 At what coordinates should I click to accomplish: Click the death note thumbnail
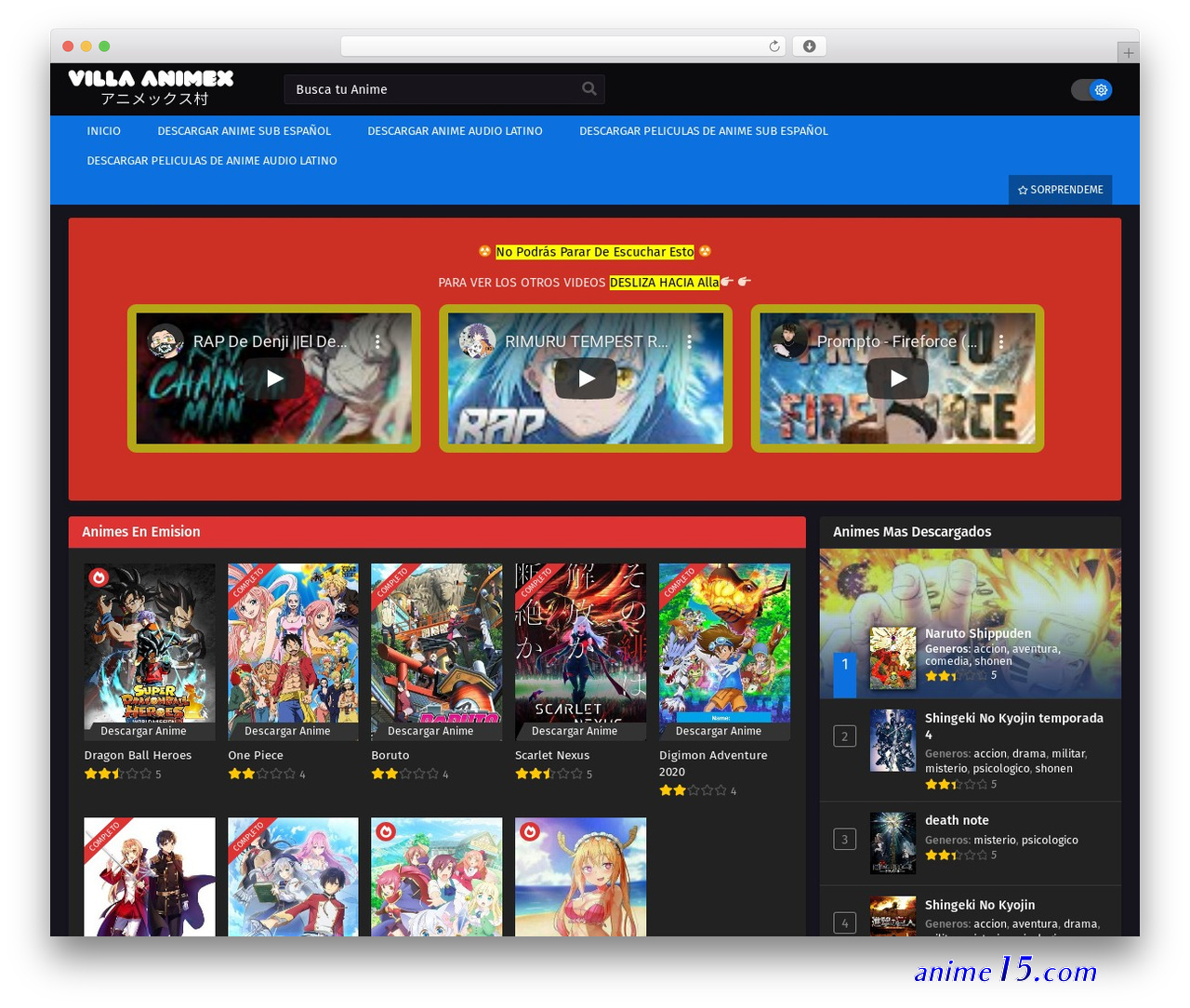893,843
